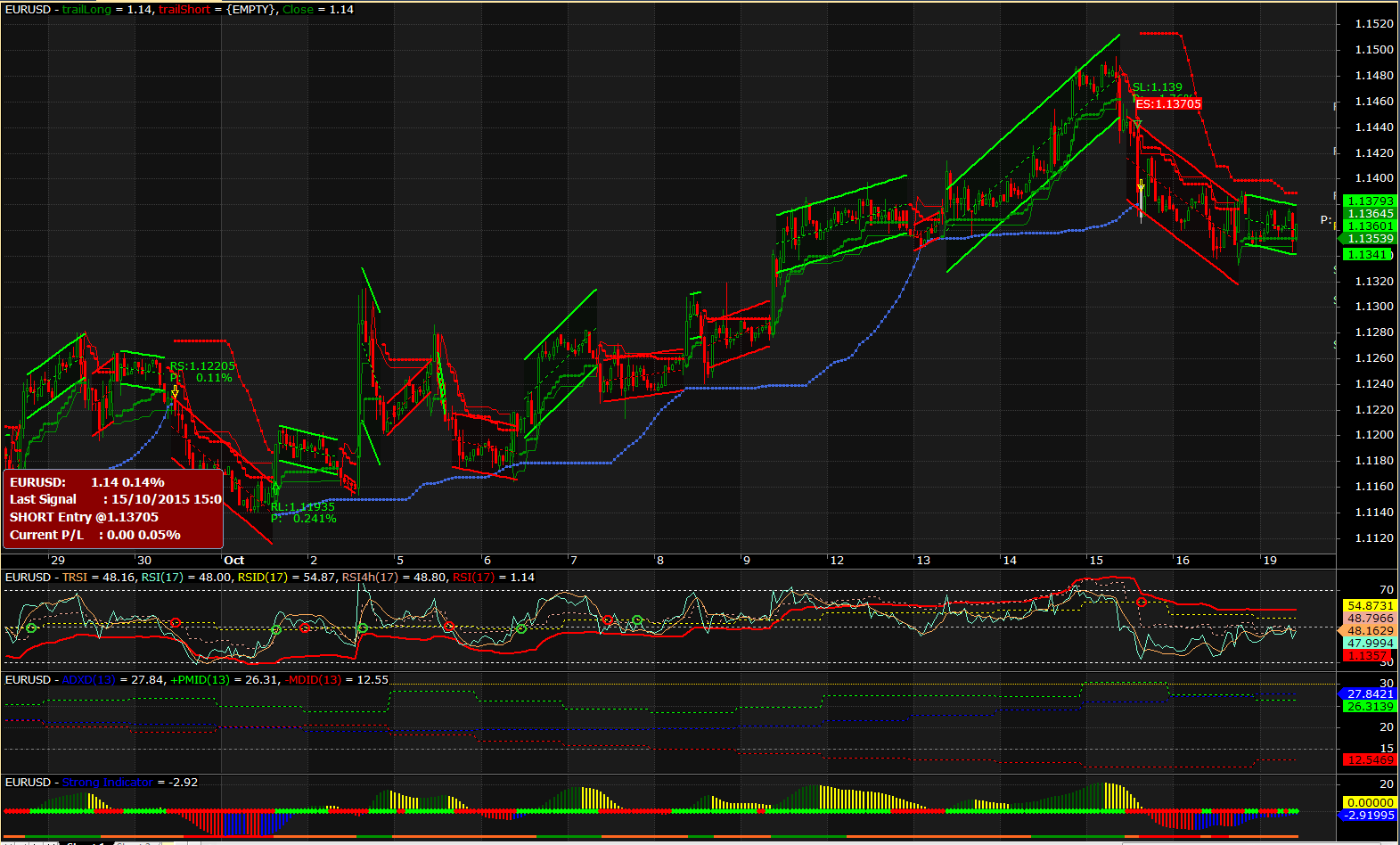Click the EURUSD: 1.14 0.14% info line
The width and height of the screenshot is (1400, 845).
[x=87, y=482]
